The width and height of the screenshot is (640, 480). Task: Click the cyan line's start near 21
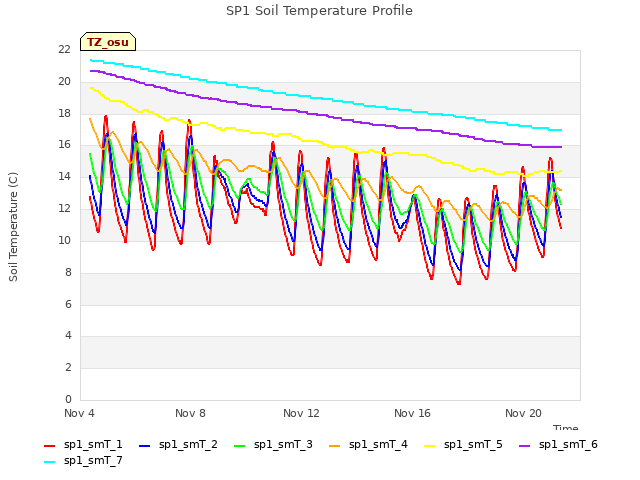click(91, 60)
